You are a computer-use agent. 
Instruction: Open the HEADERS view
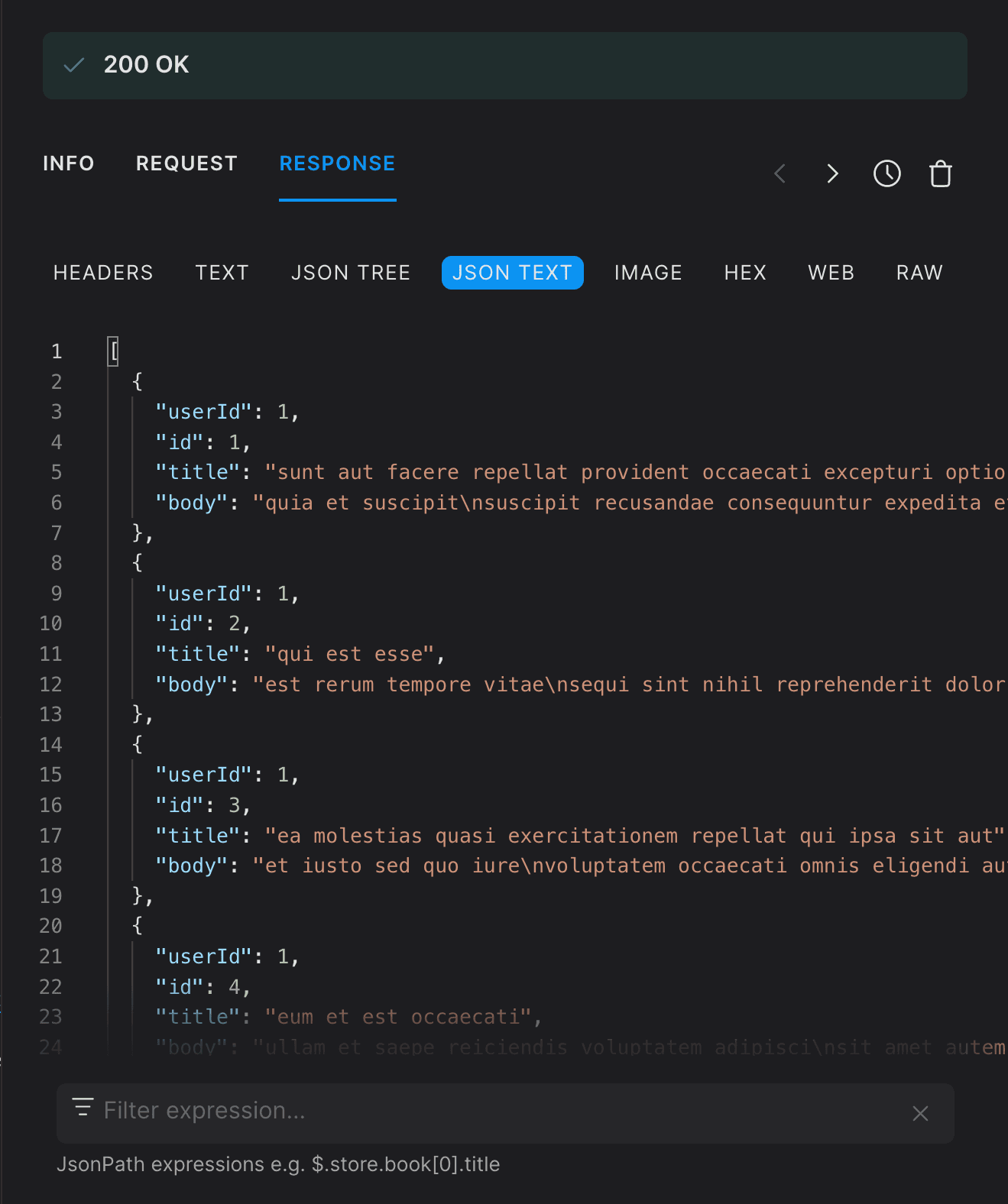tap(103, 273)
